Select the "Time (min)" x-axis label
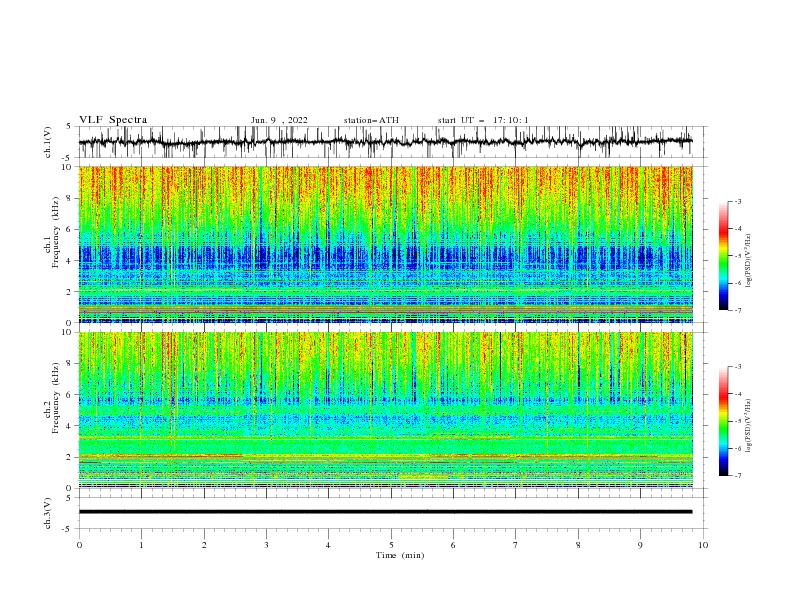The height and width of the screenshot is (612, 792). click(x=400, y=555)
